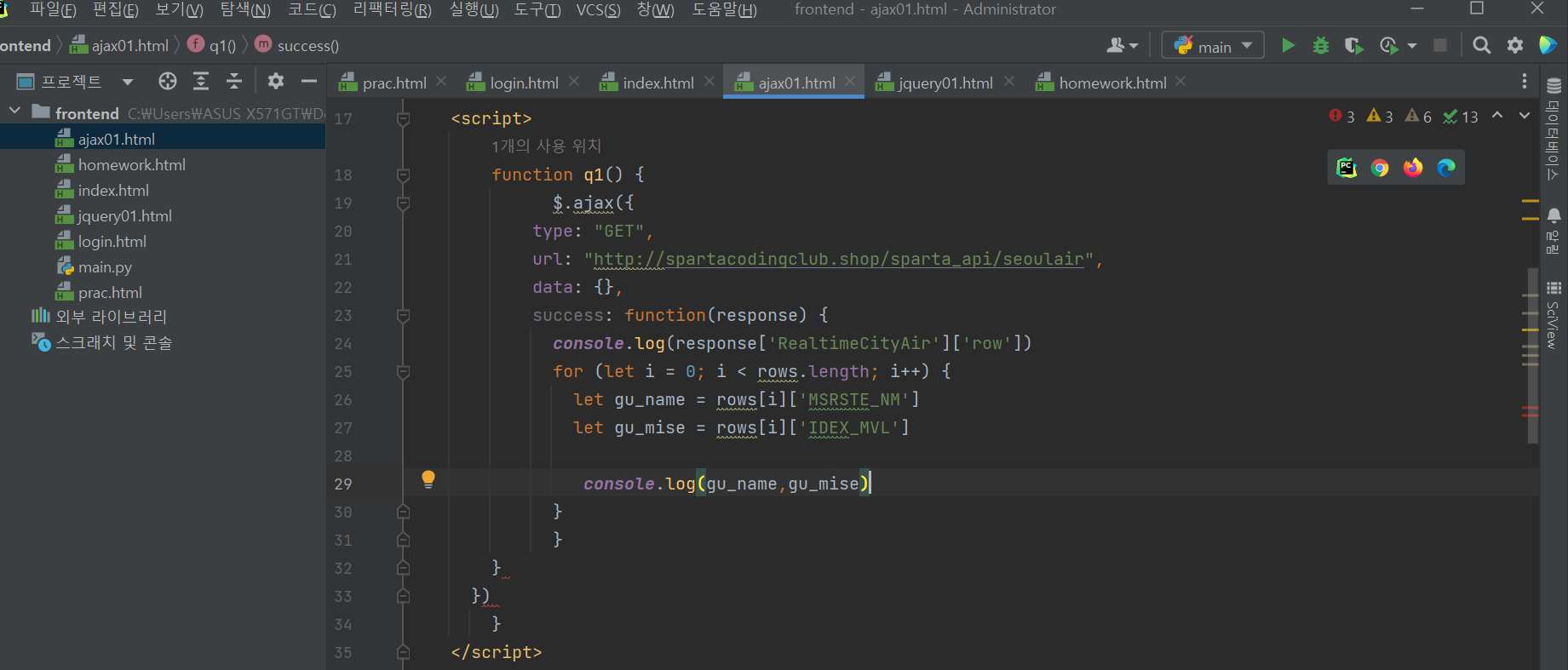The width and height of the screenshot is (1568, 670).
Task: Click the ajax01.html breadcrumb
Action: pyautogui.click(x=119, y=45)
